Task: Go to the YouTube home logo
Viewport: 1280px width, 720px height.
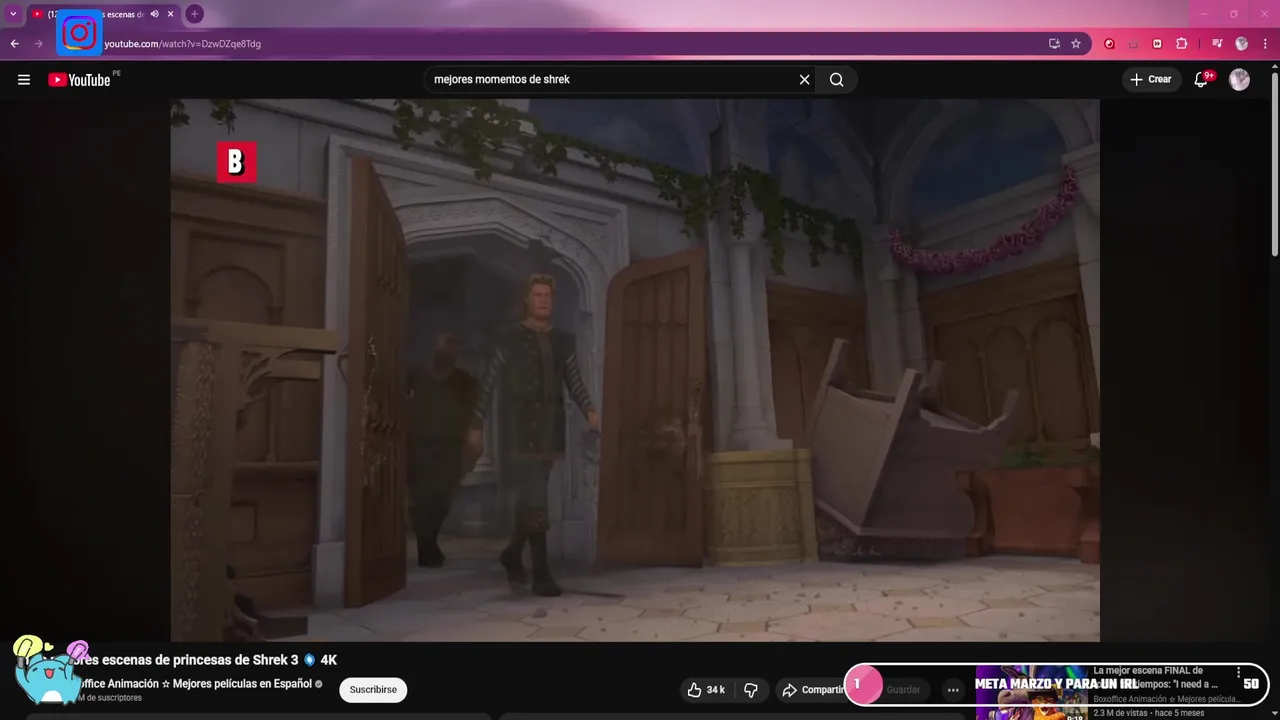Action: pyautogui.click(x=79, y=80)
